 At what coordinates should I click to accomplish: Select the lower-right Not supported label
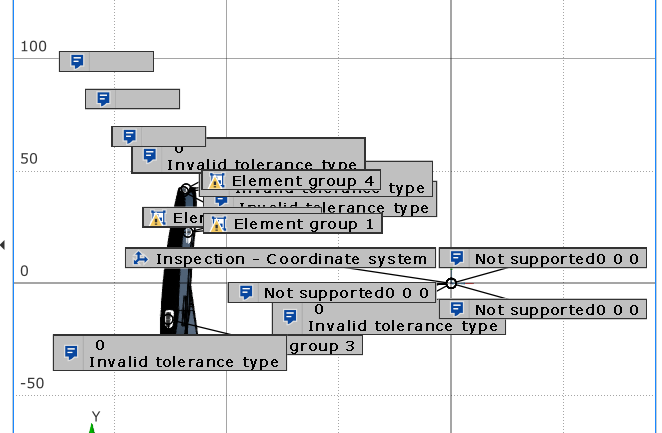[554, 309]
